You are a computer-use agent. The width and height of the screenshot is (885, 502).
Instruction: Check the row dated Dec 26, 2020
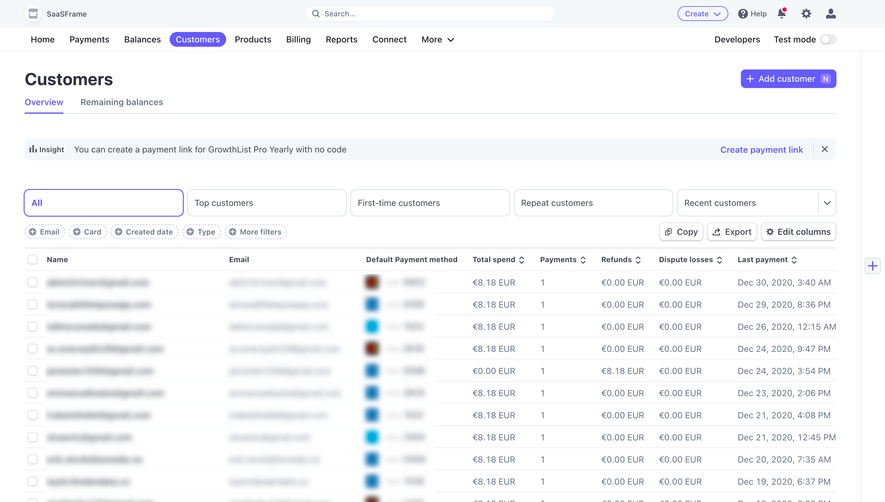[33, 326]
